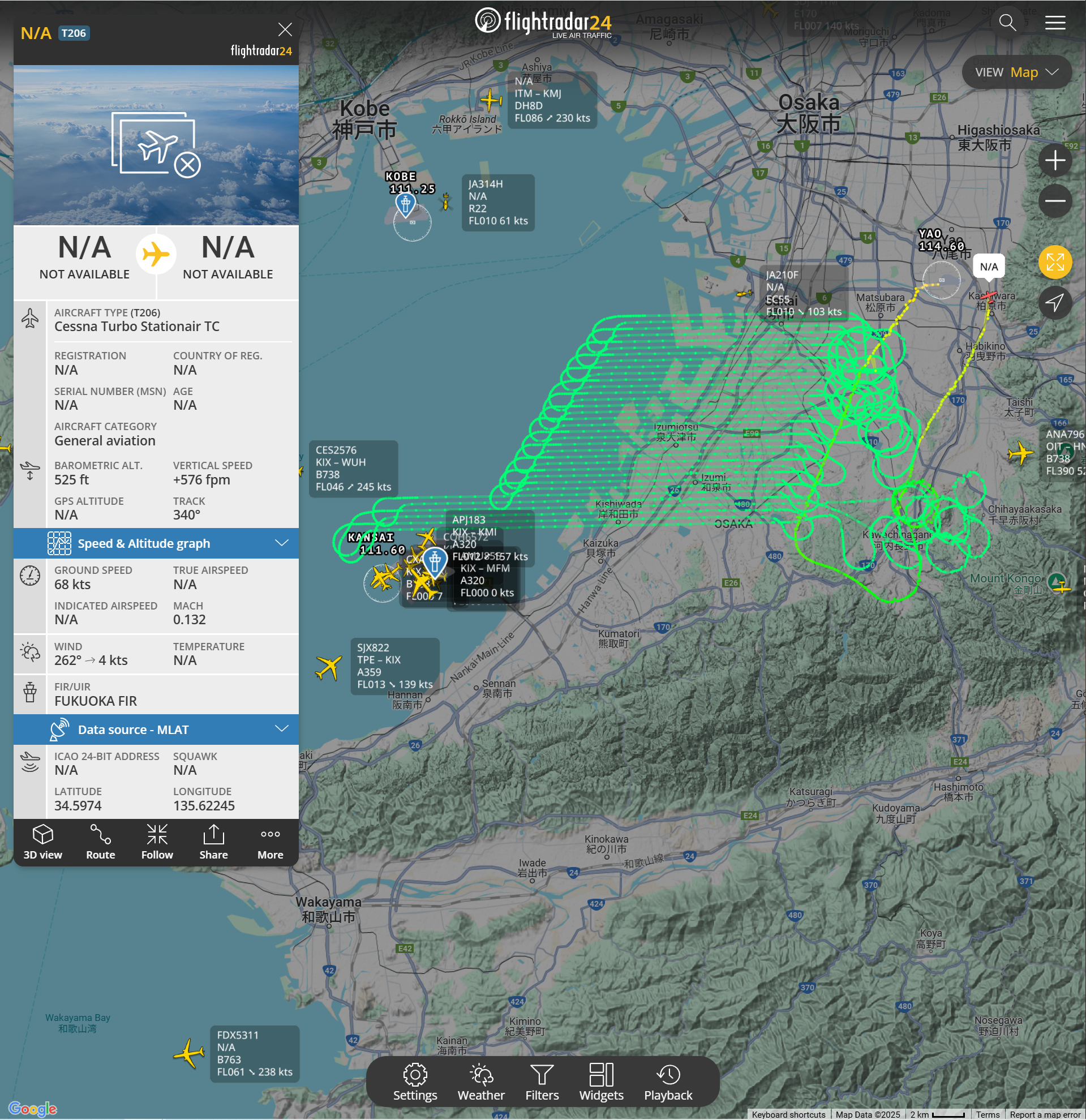Select the KOBE airport tower marker
The width and height of the screenshot is (1086, 1120).
(405, 204)
